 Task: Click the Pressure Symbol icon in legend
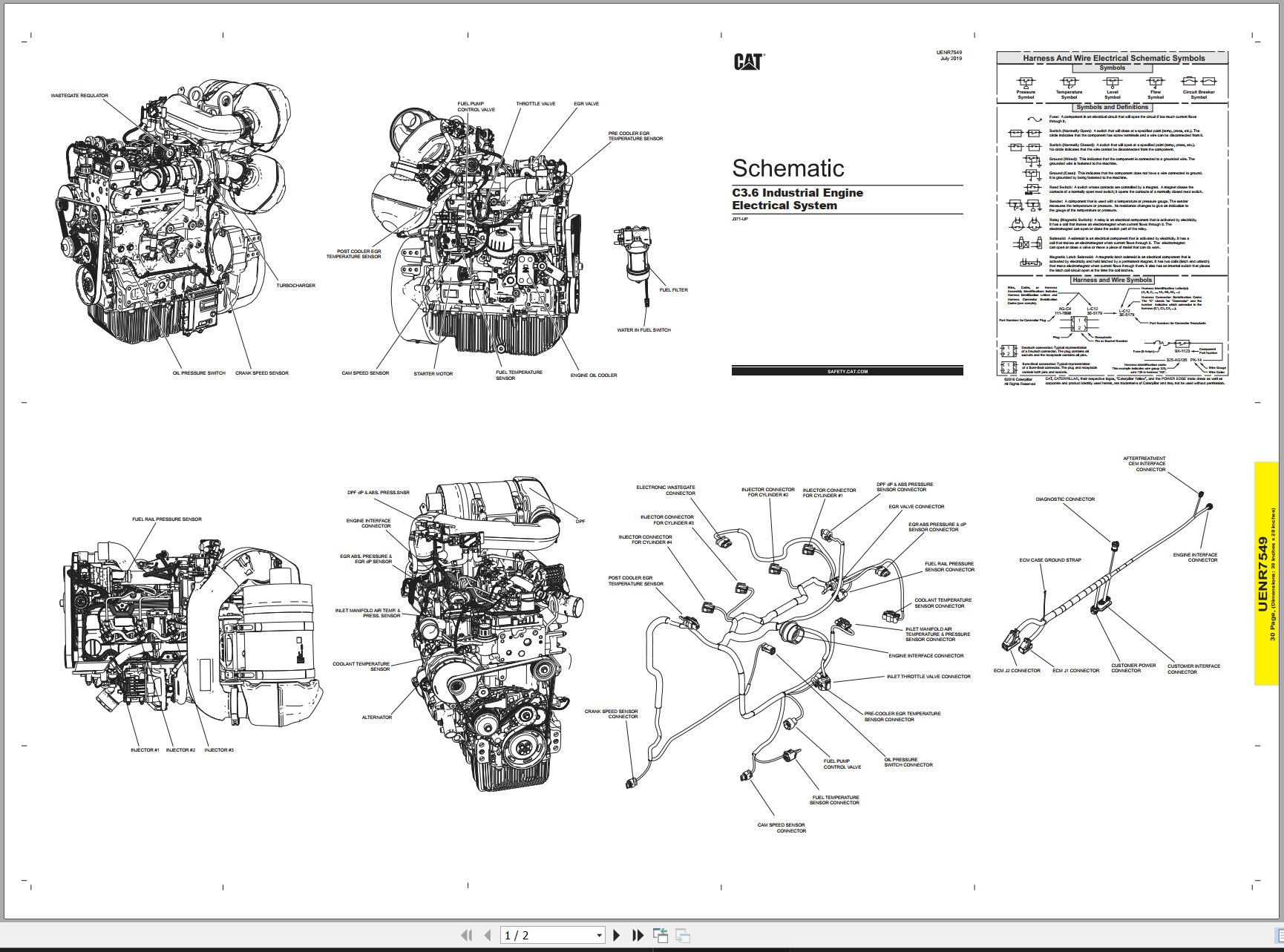point(1026,82)
